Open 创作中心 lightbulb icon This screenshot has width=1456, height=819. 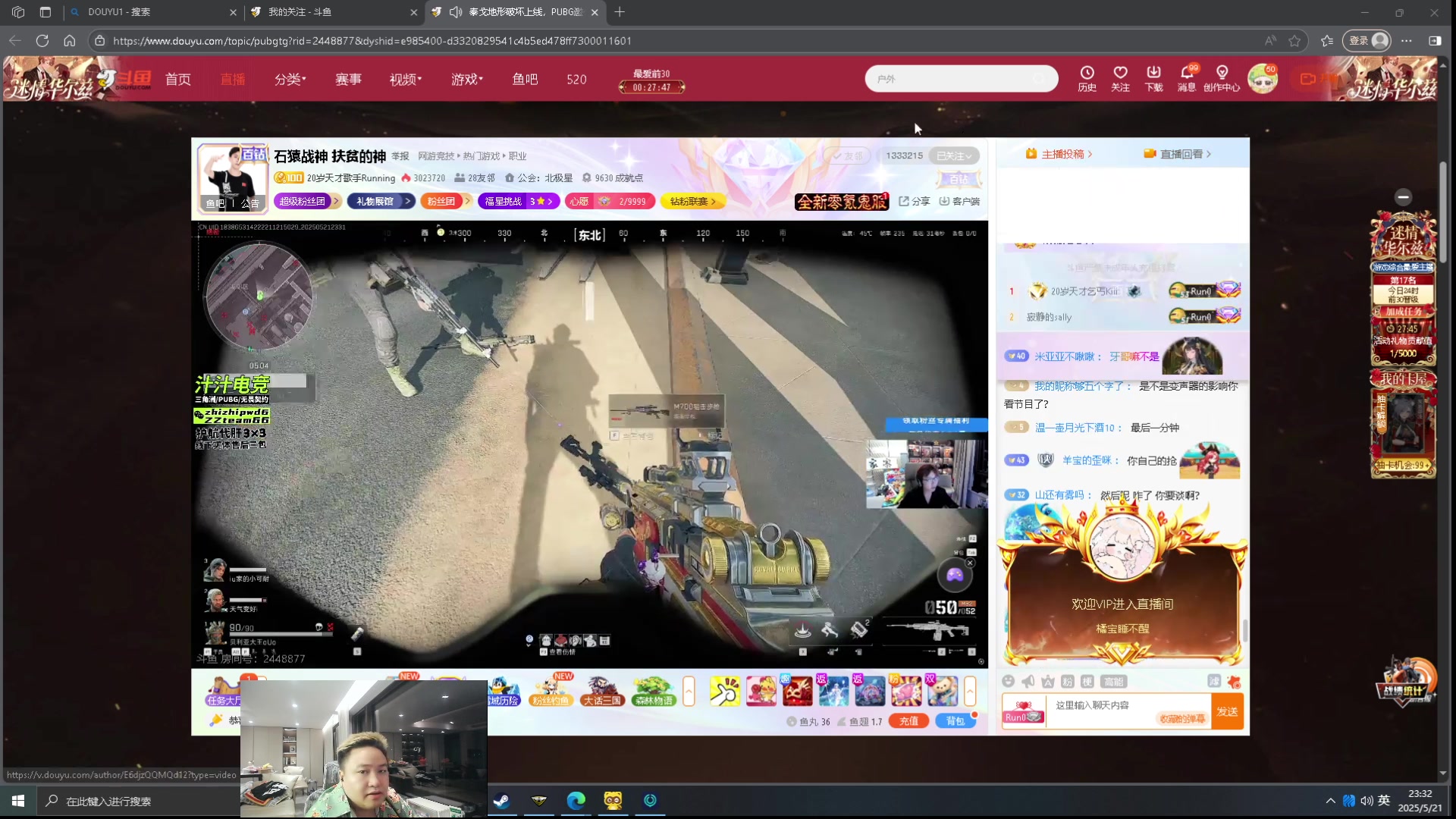point(1222,78)
